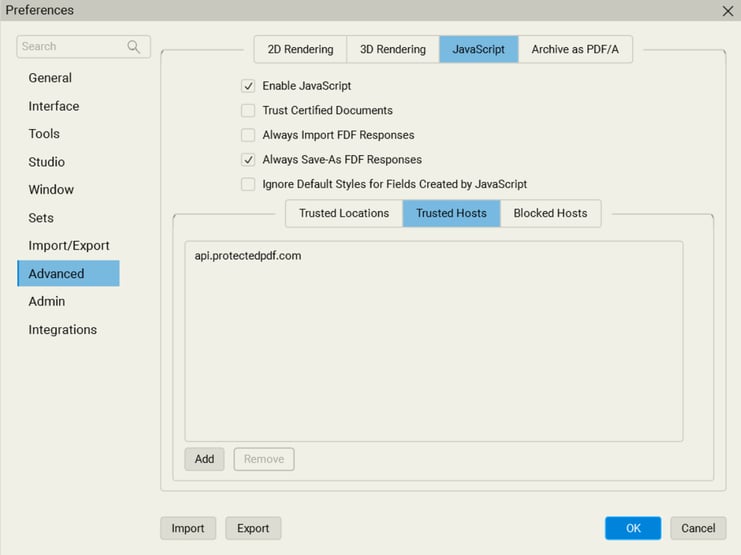The height and width of the screenshot is (555, 741).
Task: Click the Search preferences field
Action: (84, 46)
